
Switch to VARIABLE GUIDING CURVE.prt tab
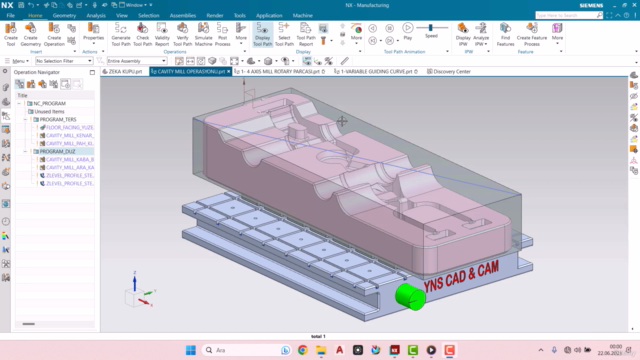click(376, 71)
